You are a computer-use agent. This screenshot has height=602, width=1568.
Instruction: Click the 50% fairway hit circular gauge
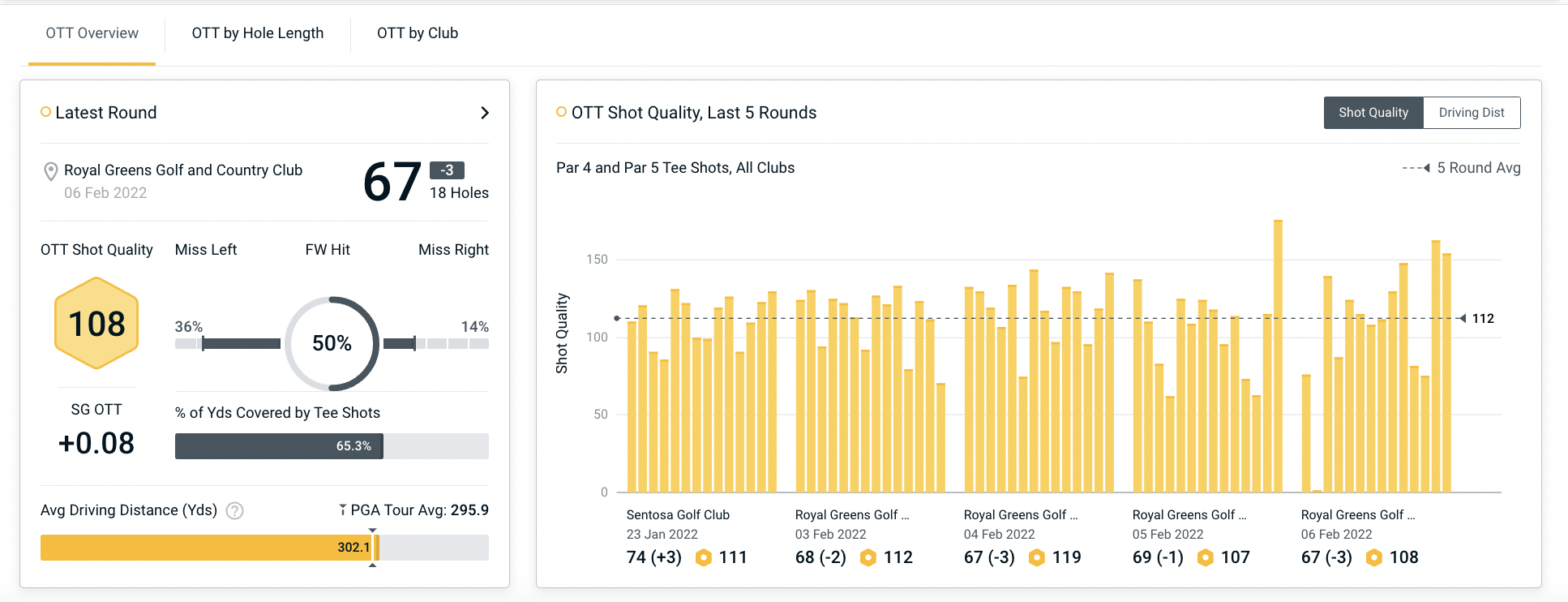coord(332,343)
